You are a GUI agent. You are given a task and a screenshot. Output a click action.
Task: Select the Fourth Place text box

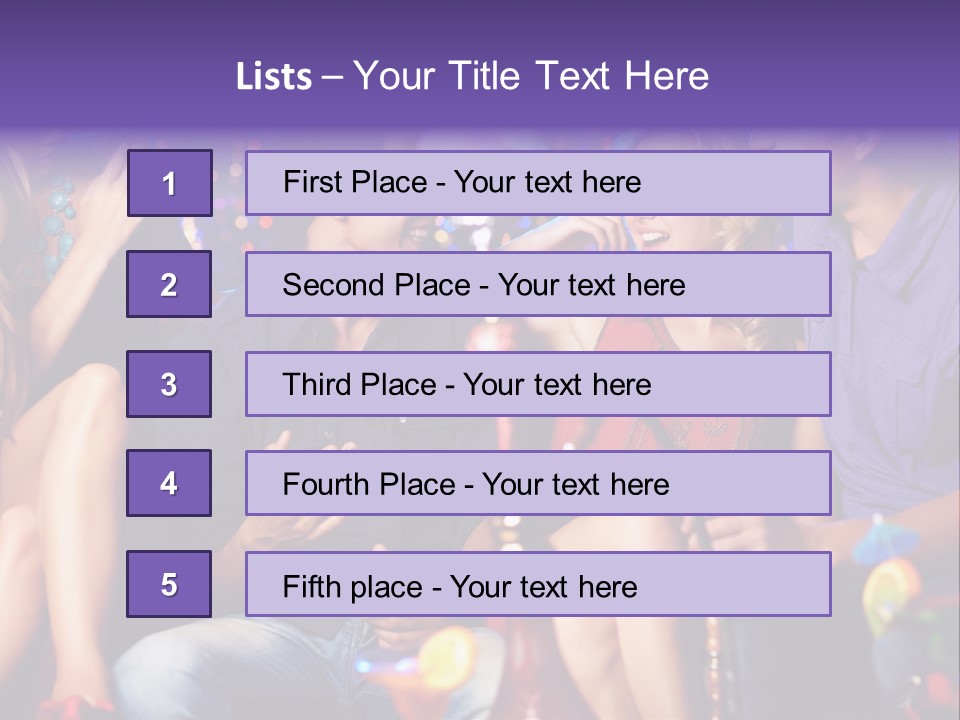(x=538, y=484)
